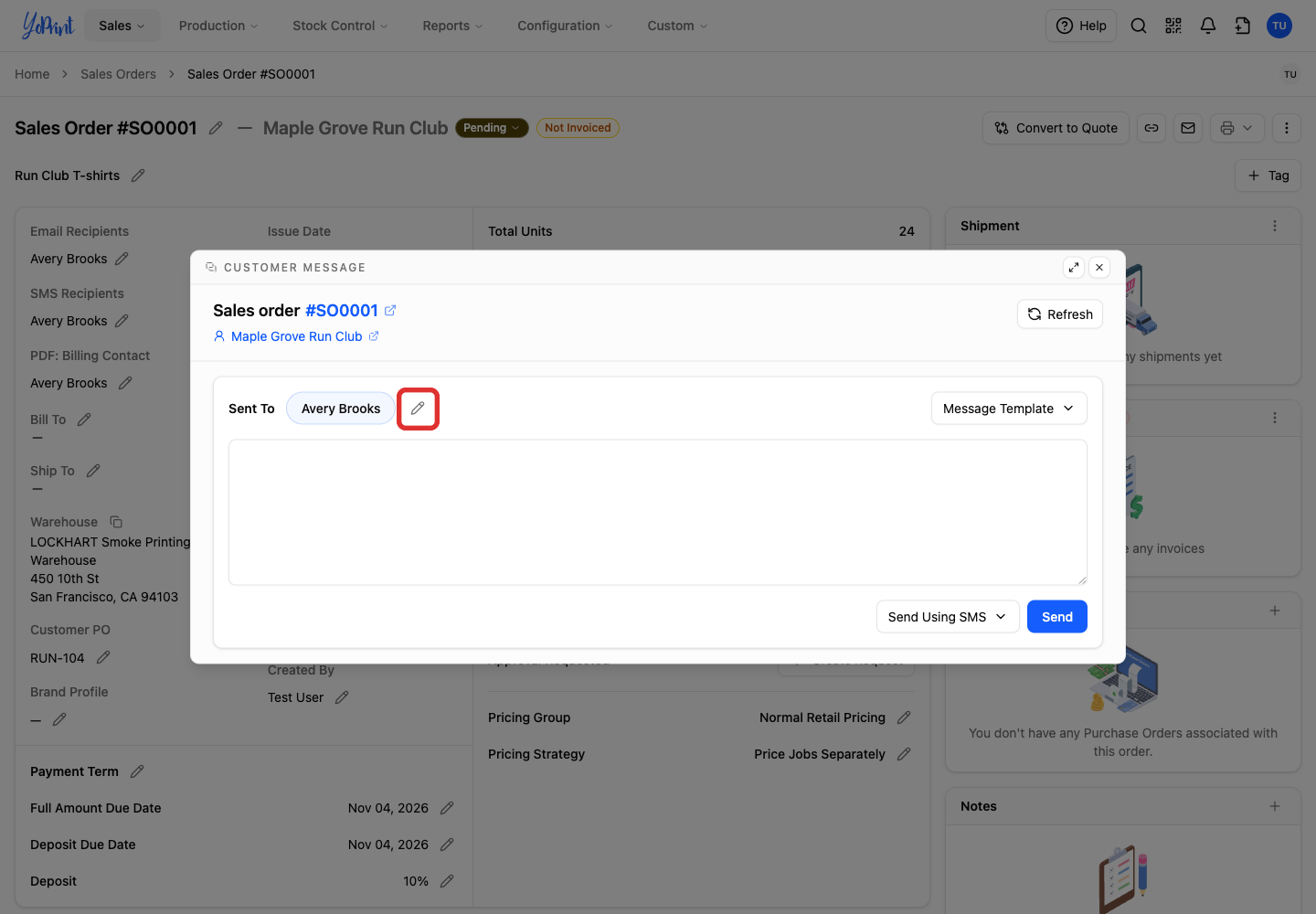Open more options menu for the sales order
This screenshot has width=1316, height=914.
pyautogui.click(x=1287, y=128)
